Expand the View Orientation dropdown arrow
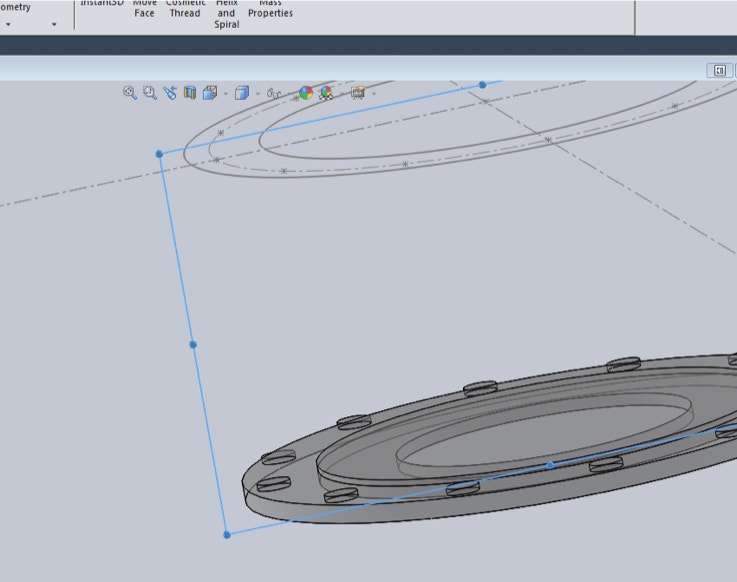 click(x=226, y=94)
